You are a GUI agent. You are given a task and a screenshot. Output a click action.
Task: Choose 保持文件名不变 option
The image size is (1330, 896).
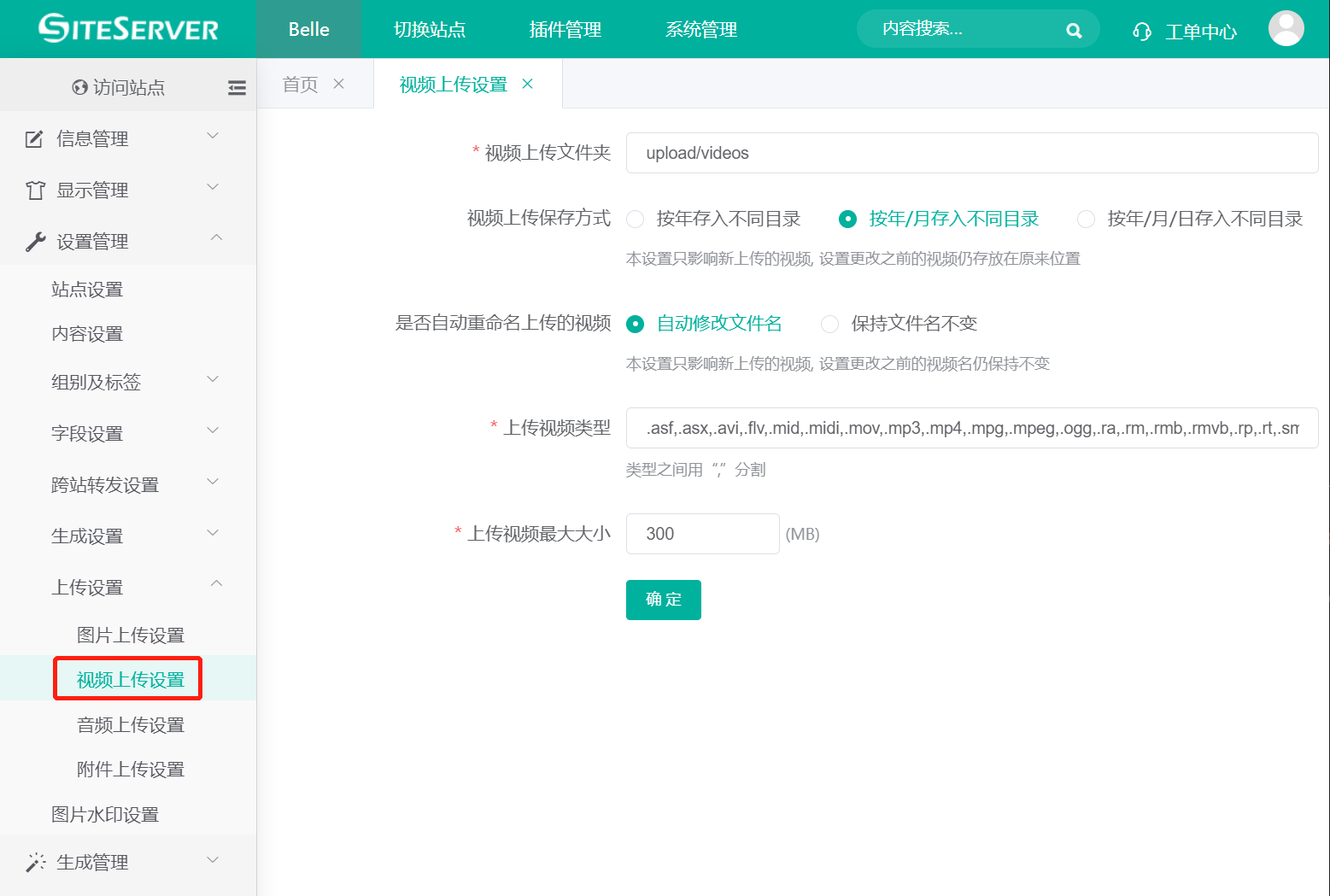coord(829,324)
